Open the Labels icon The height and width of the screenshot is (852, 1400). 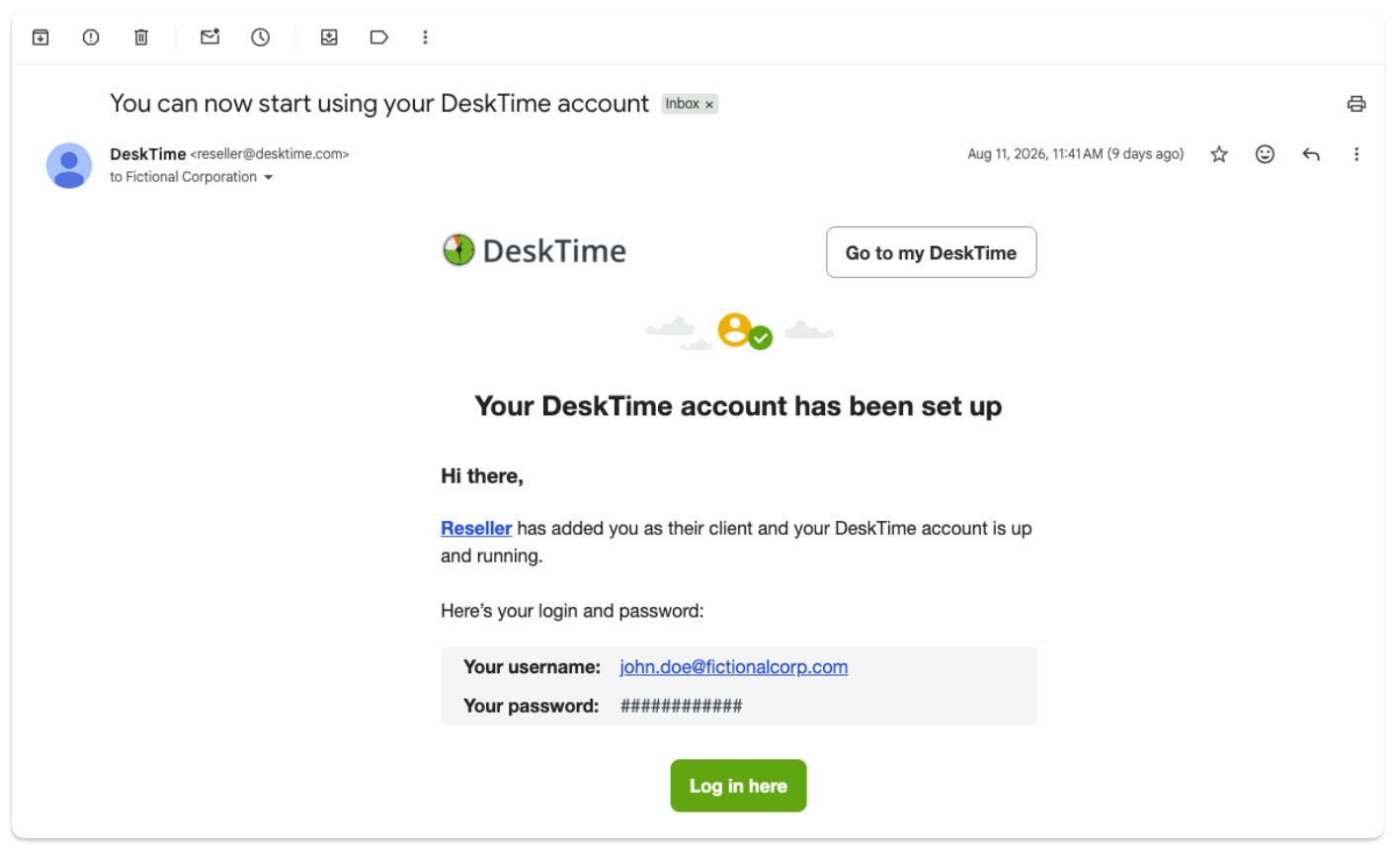[x=379, y=38]
